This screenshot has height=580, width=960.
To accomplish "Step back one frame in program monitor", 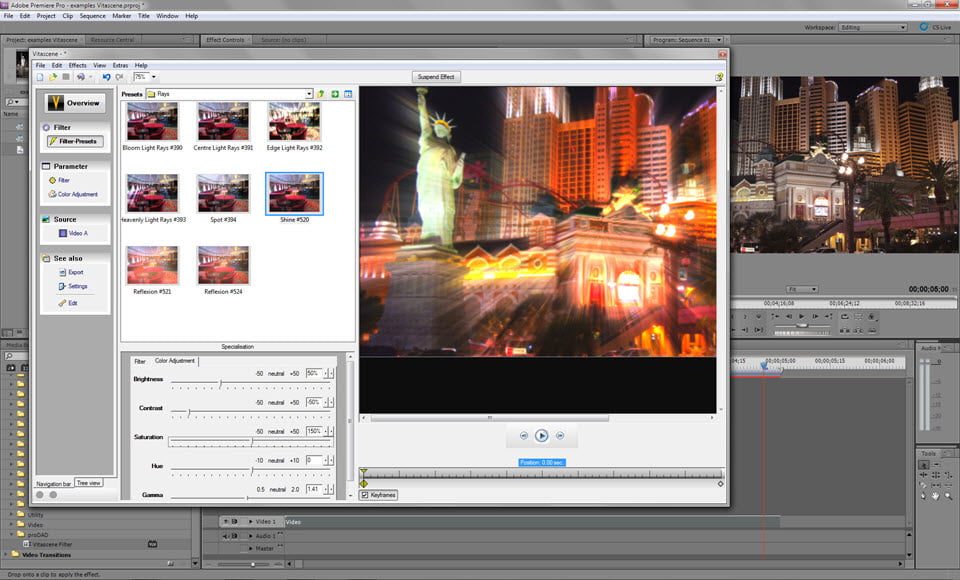I will [789, 317].
